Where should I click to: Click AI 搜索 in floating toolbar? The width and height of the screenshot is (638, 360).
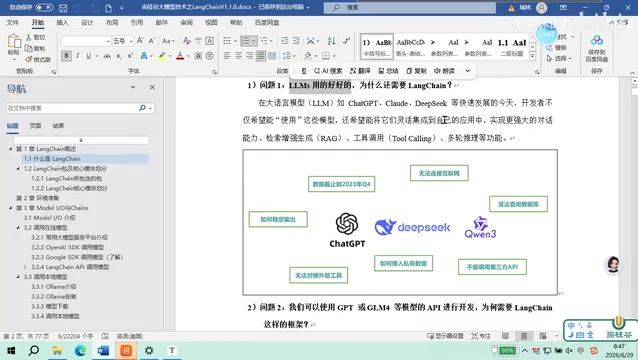pos(328,71)
